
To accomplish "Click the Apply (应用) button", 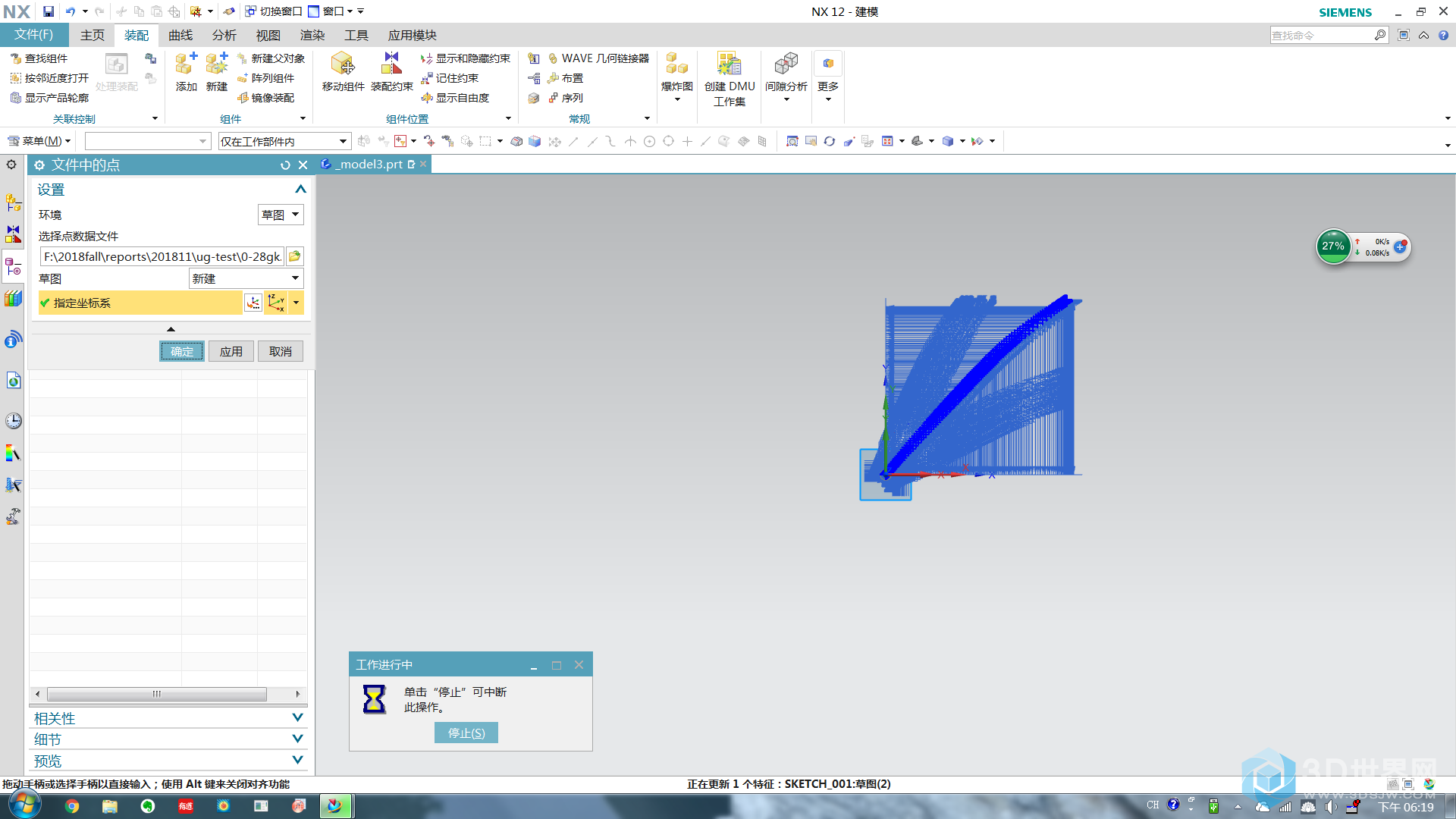I will 231,351.
